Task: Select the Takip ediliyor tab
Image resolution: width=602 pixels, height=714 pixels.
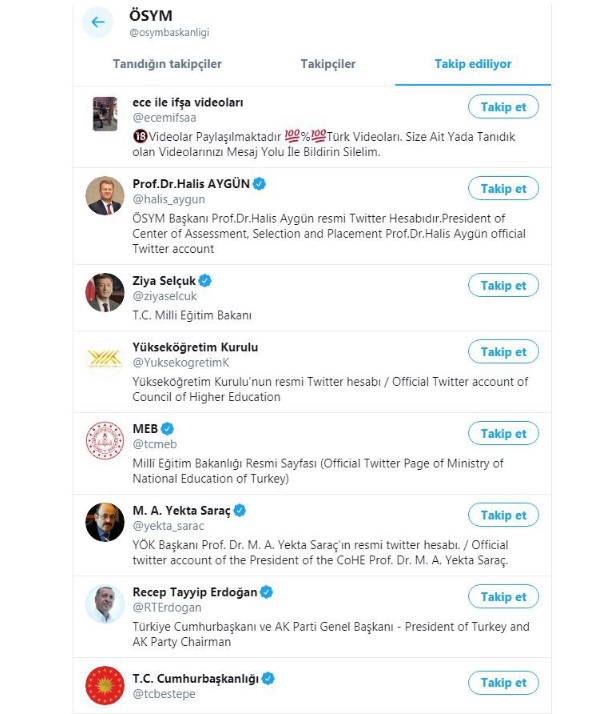Action: click(x=473, y=64)
